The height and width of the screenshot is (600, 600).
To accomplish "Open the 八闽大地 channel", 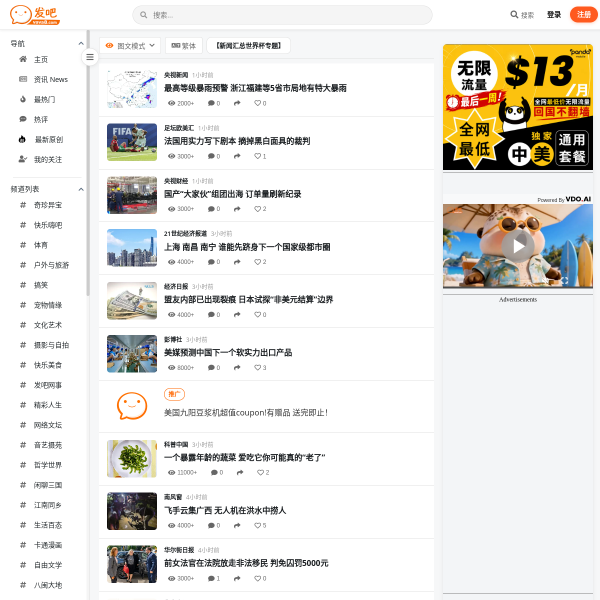I will click(48, 585).
